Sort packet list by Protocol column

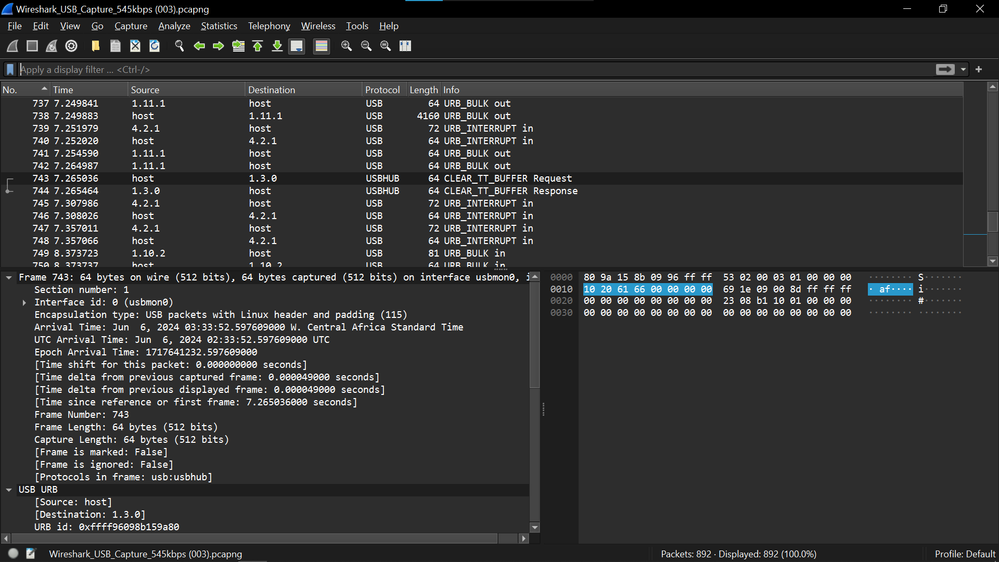[384, 90]
